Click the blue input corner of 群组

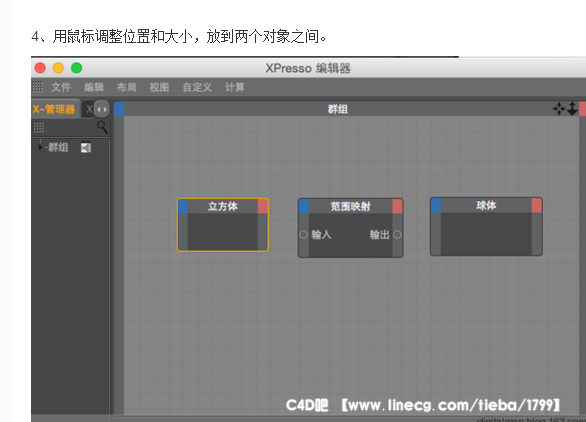[119, 109]
